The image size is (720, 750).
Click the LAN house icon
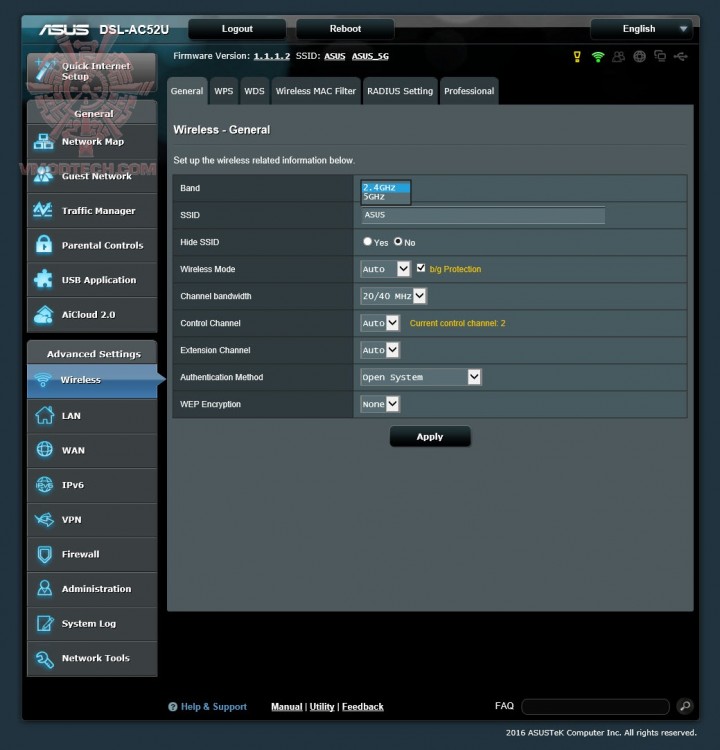[44, 415]
